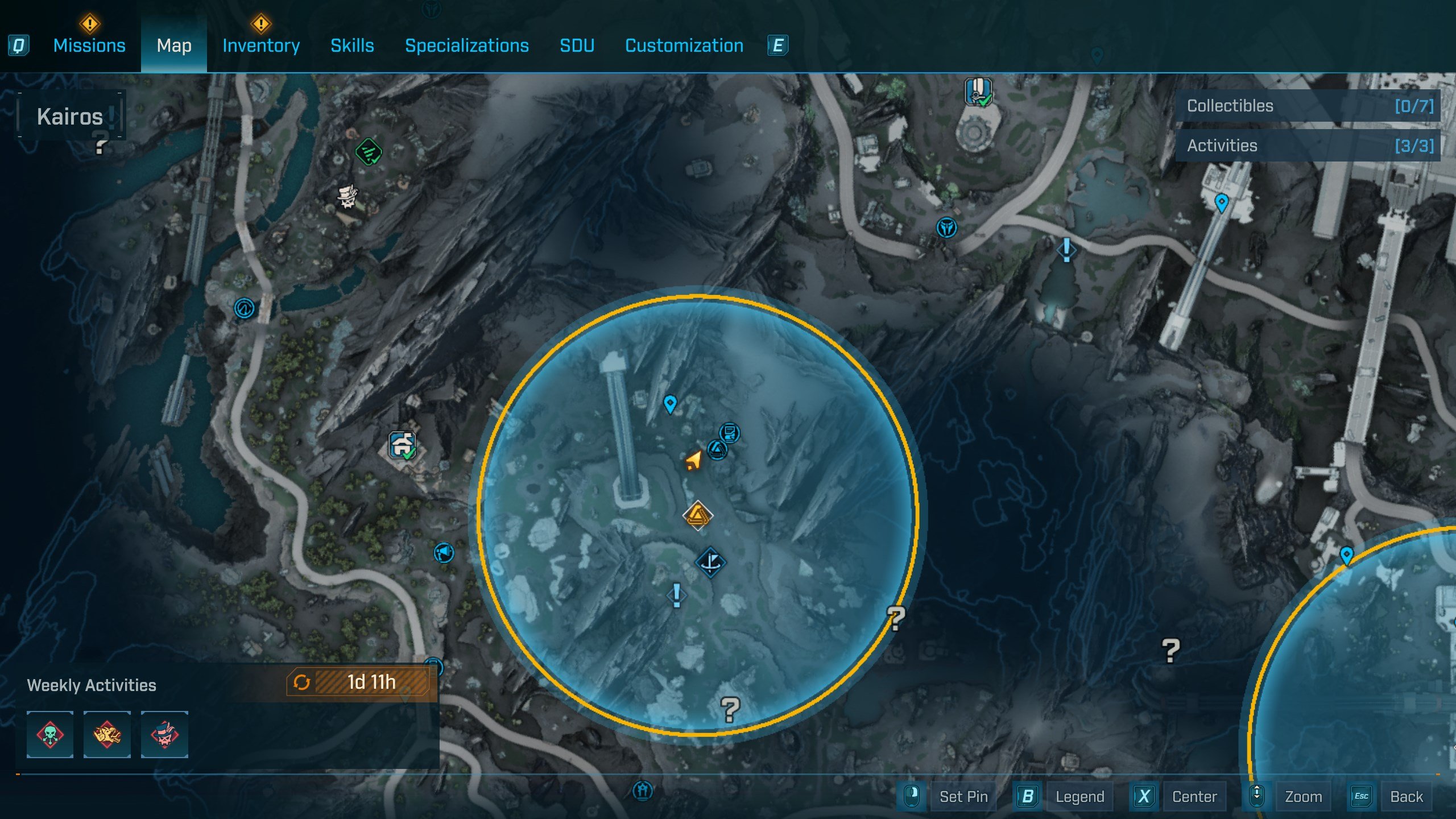1456x819 pixels.
Task: Select the megaphone marker on the map
Action: 444,552
